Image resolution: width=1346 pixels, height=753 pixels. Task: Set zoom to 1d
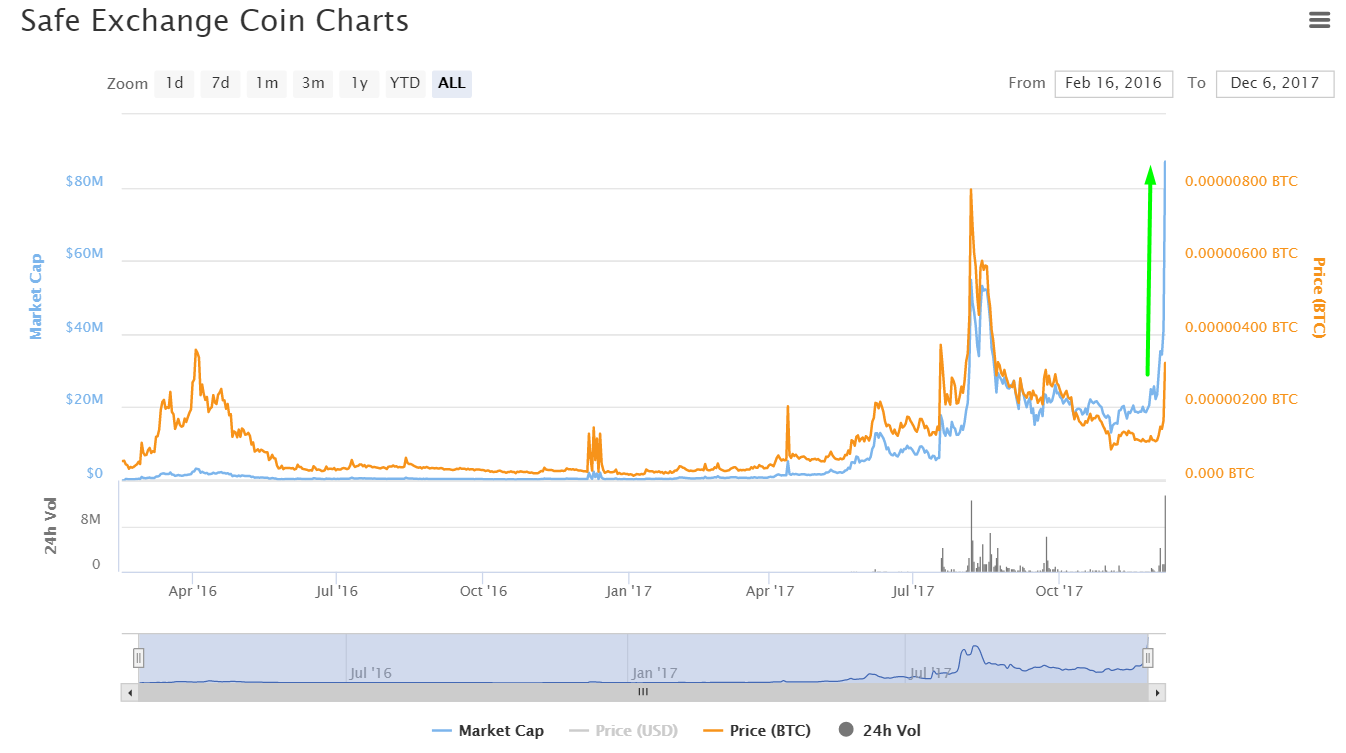[174, 83]
